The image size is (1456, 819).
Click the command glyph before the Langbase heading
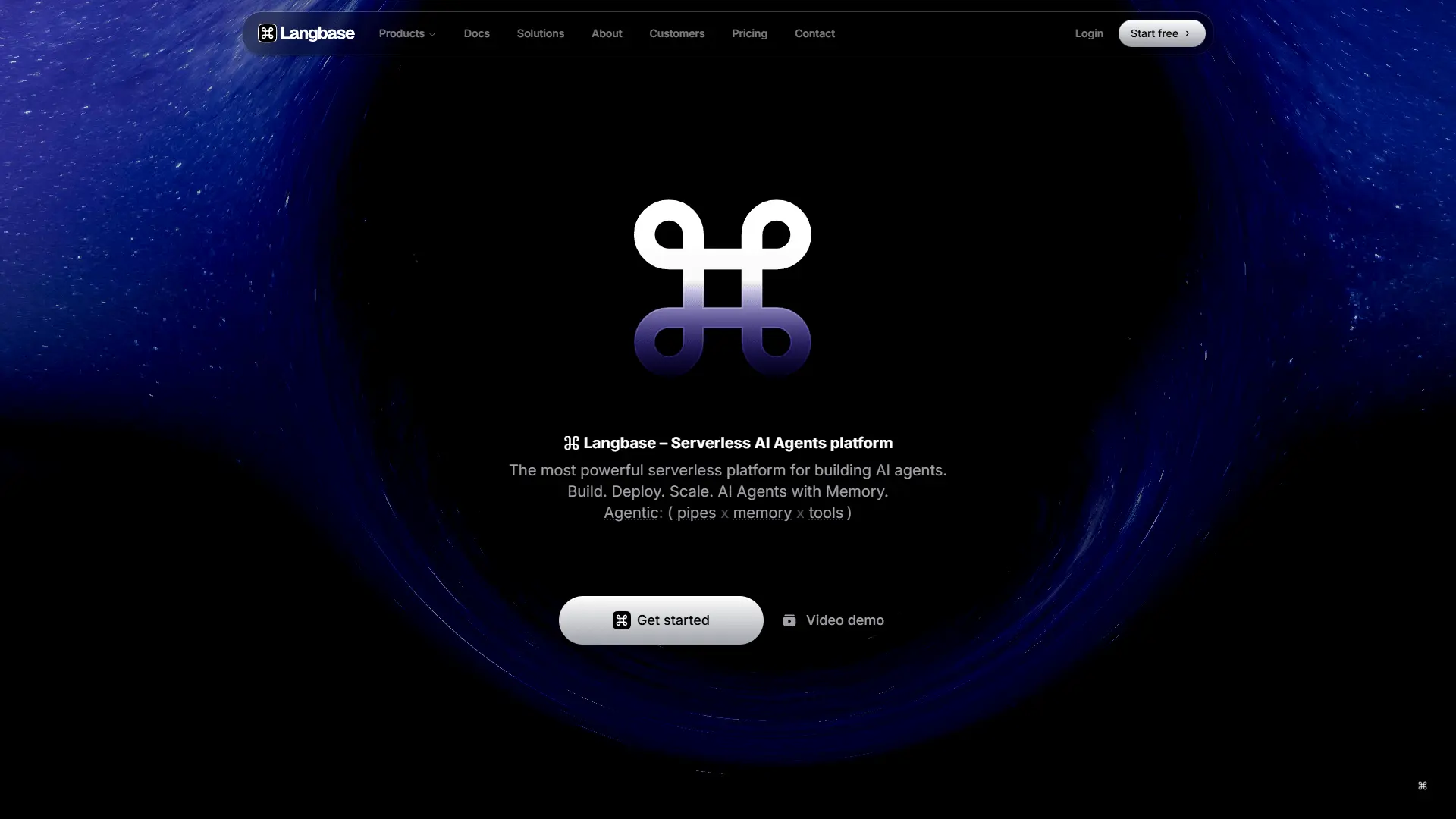(571, 443)
